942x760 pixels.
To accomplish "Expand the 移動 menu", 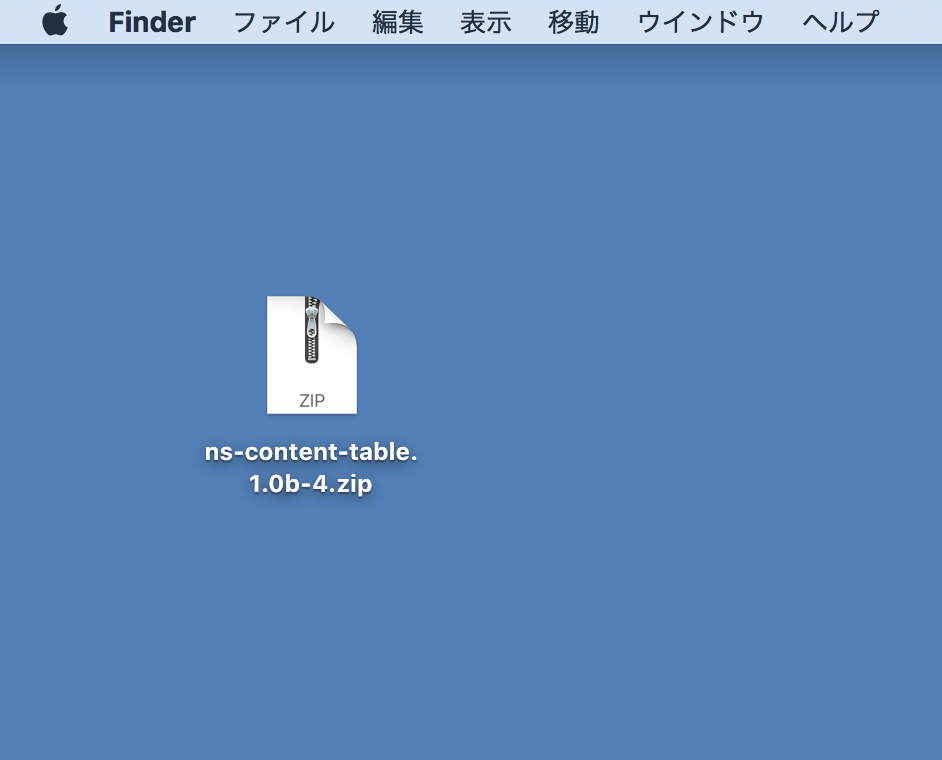I will [x=574, y=22].
